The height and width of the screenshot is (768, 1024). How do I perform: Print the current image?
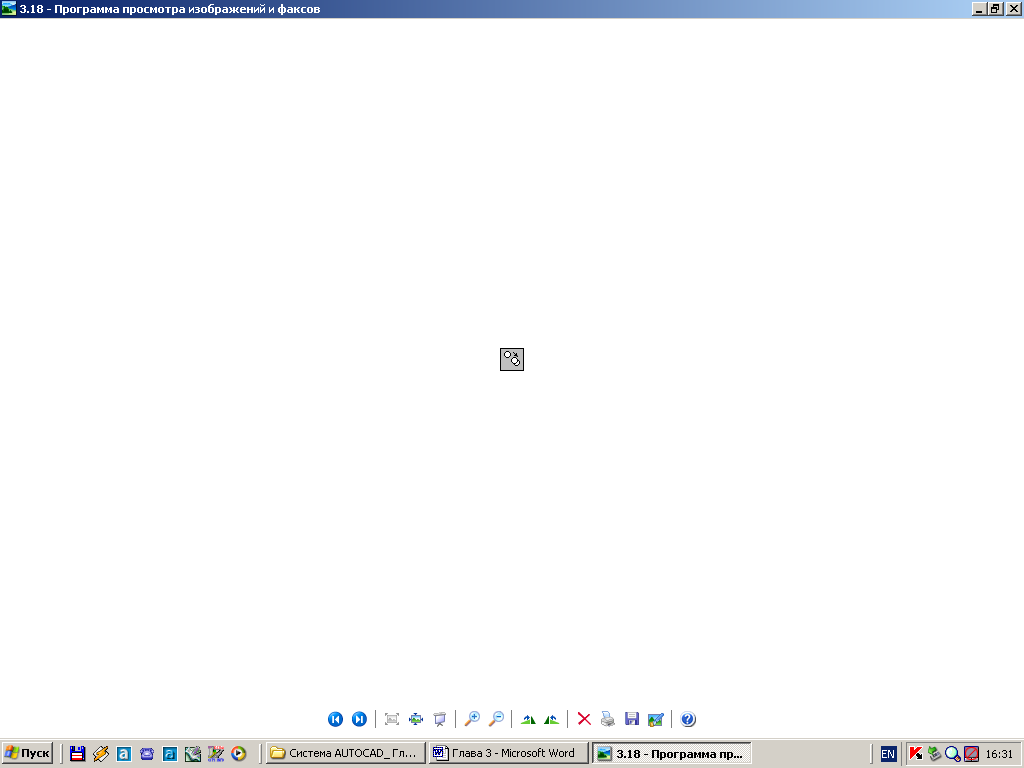[x=608, y=719]
